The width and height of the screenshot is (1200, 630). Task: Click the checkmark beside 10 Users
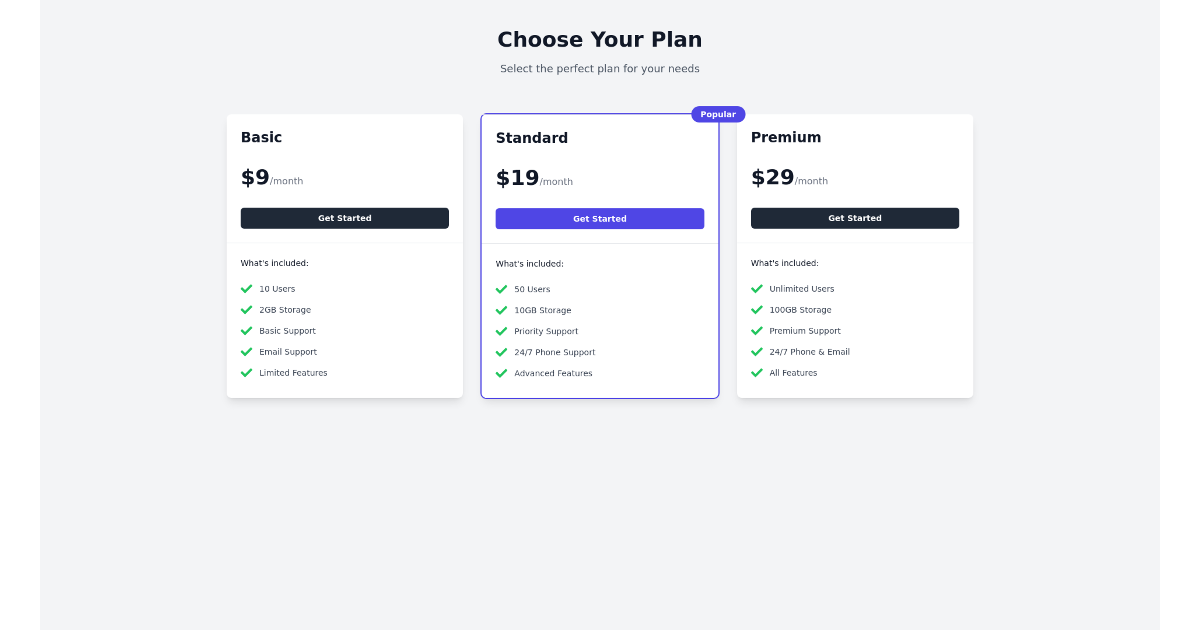[246, 288]
